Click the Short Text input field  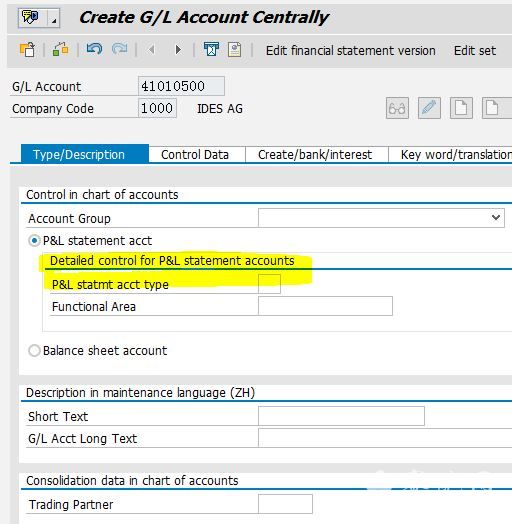341,416
